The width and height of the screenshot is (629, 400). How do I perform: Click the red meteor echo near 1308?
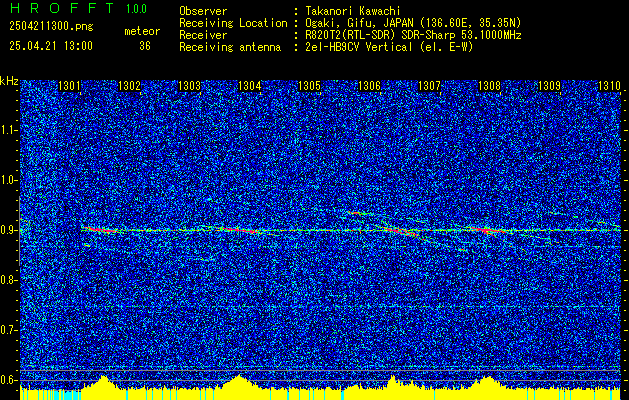[487, 230]
